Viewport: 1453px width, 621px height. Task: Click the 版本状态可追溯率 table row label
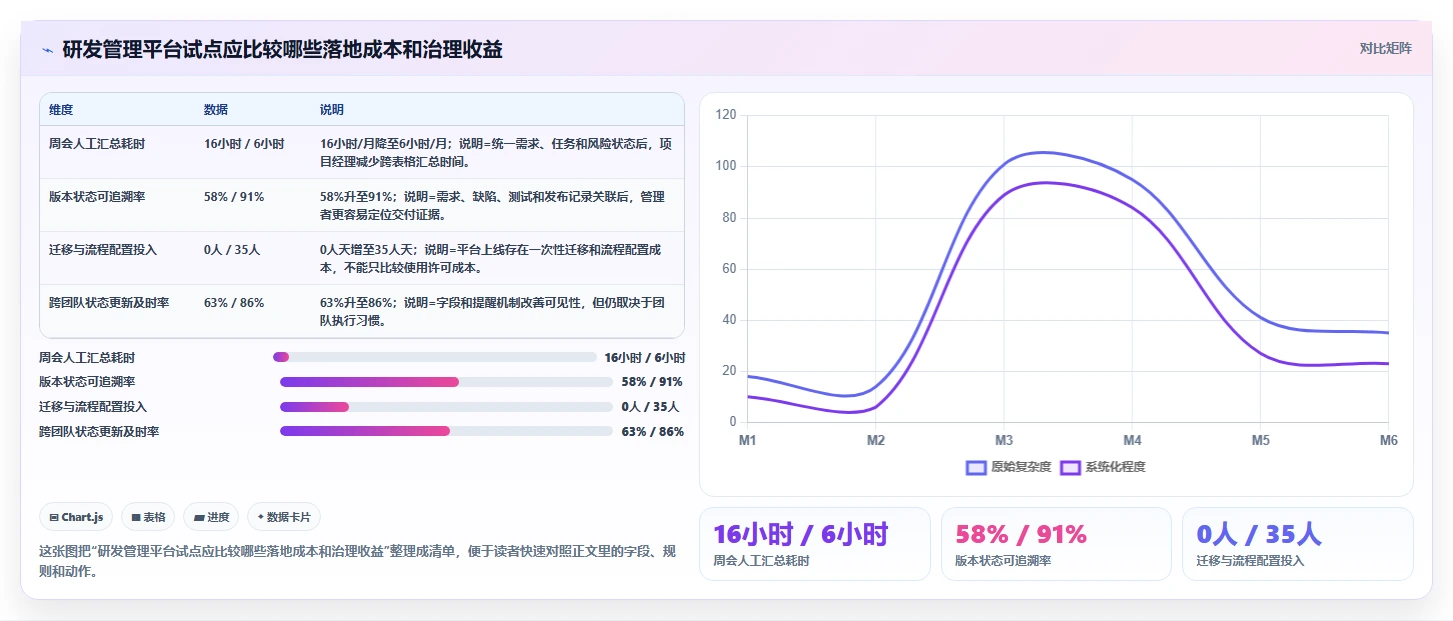[96, 197]
